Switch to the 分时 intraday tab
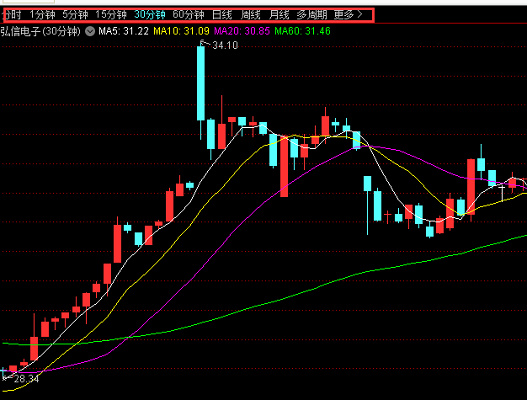 pos(12,15)
